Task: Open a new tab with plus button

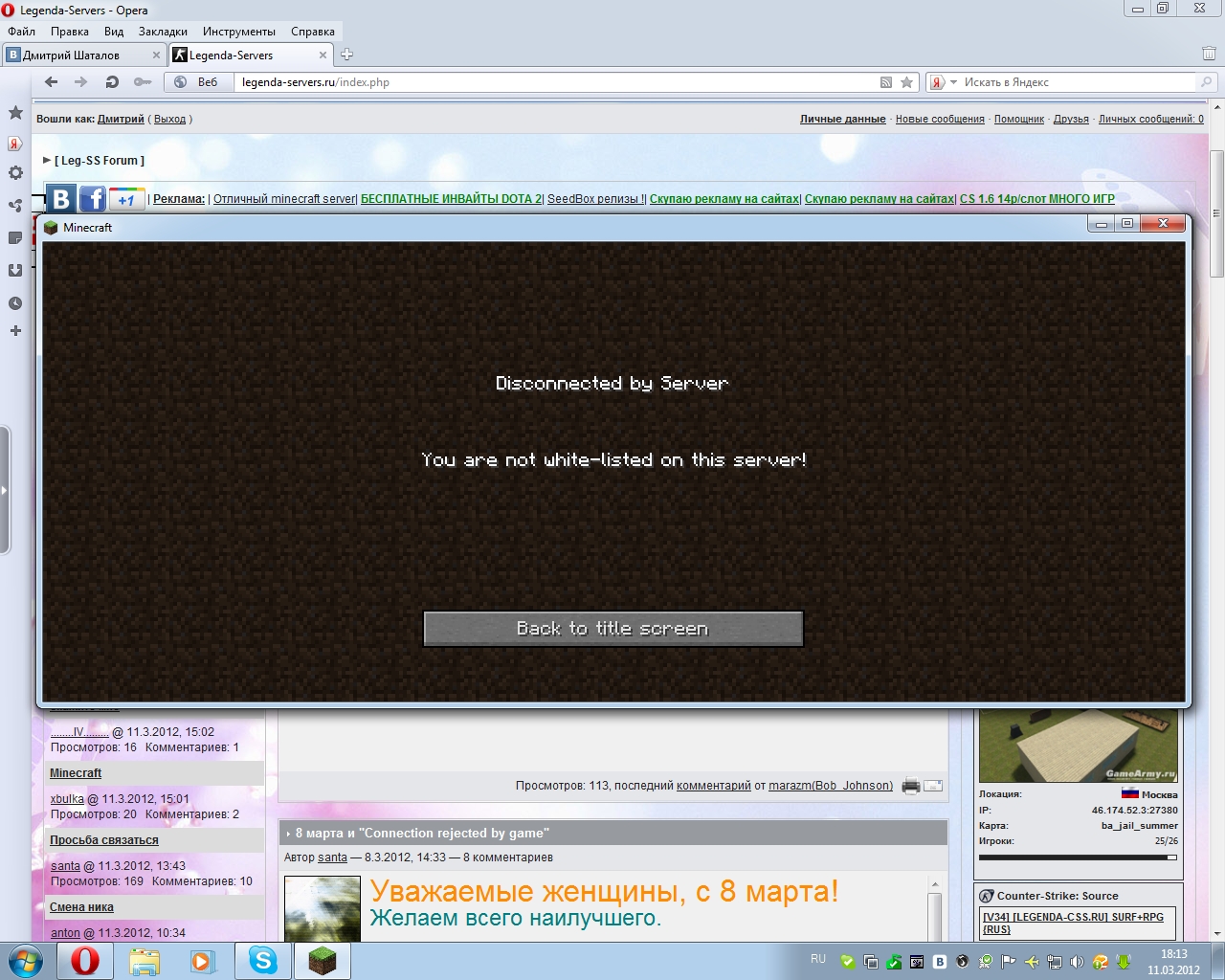Action: [346, 55]
